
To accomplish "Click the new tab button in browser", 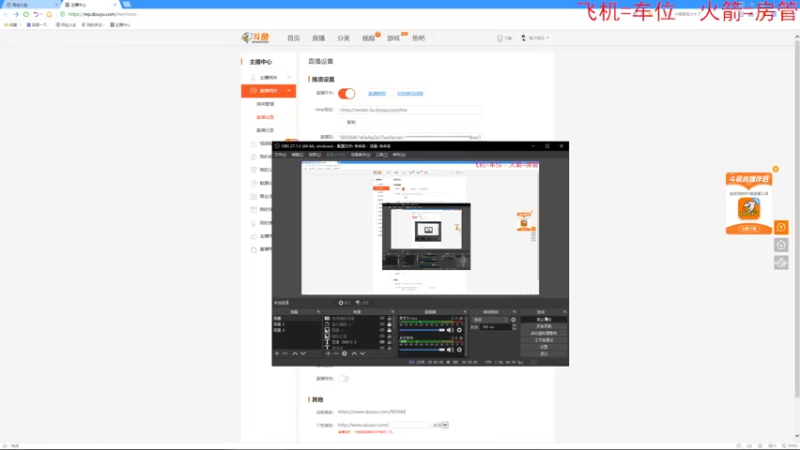I will (x=127, y=5).
